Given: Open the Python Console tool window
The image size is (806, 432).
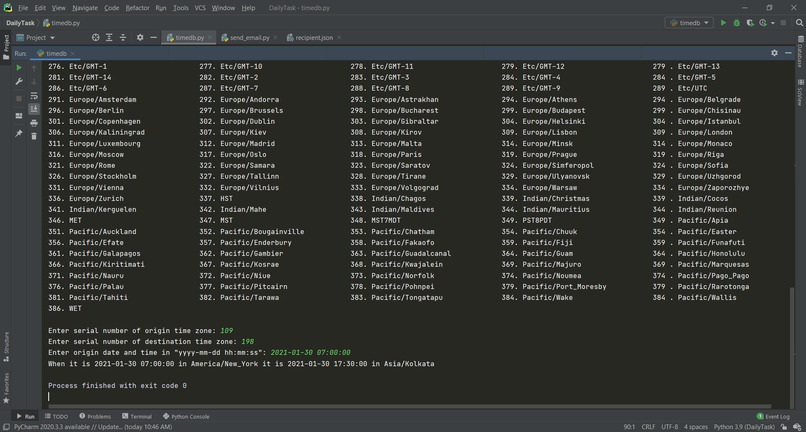Looking at the screenshot, I should pos(186,417).
